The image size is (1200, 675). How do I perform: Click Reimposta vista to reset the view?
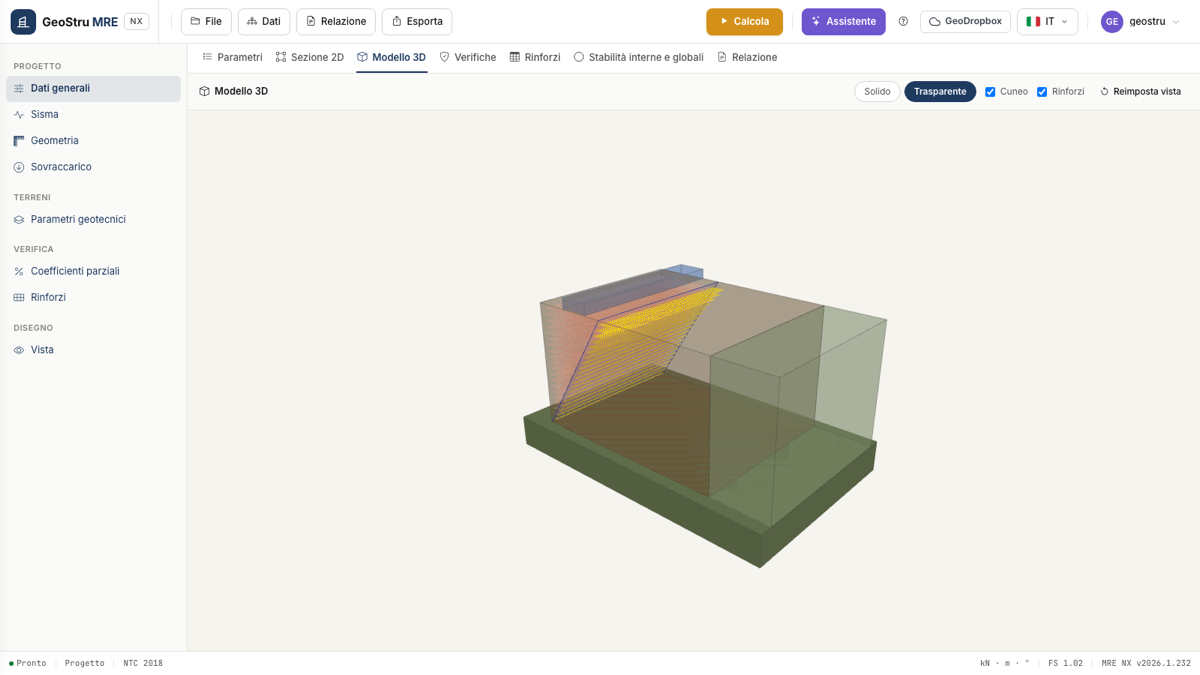tap(1140, 91)
